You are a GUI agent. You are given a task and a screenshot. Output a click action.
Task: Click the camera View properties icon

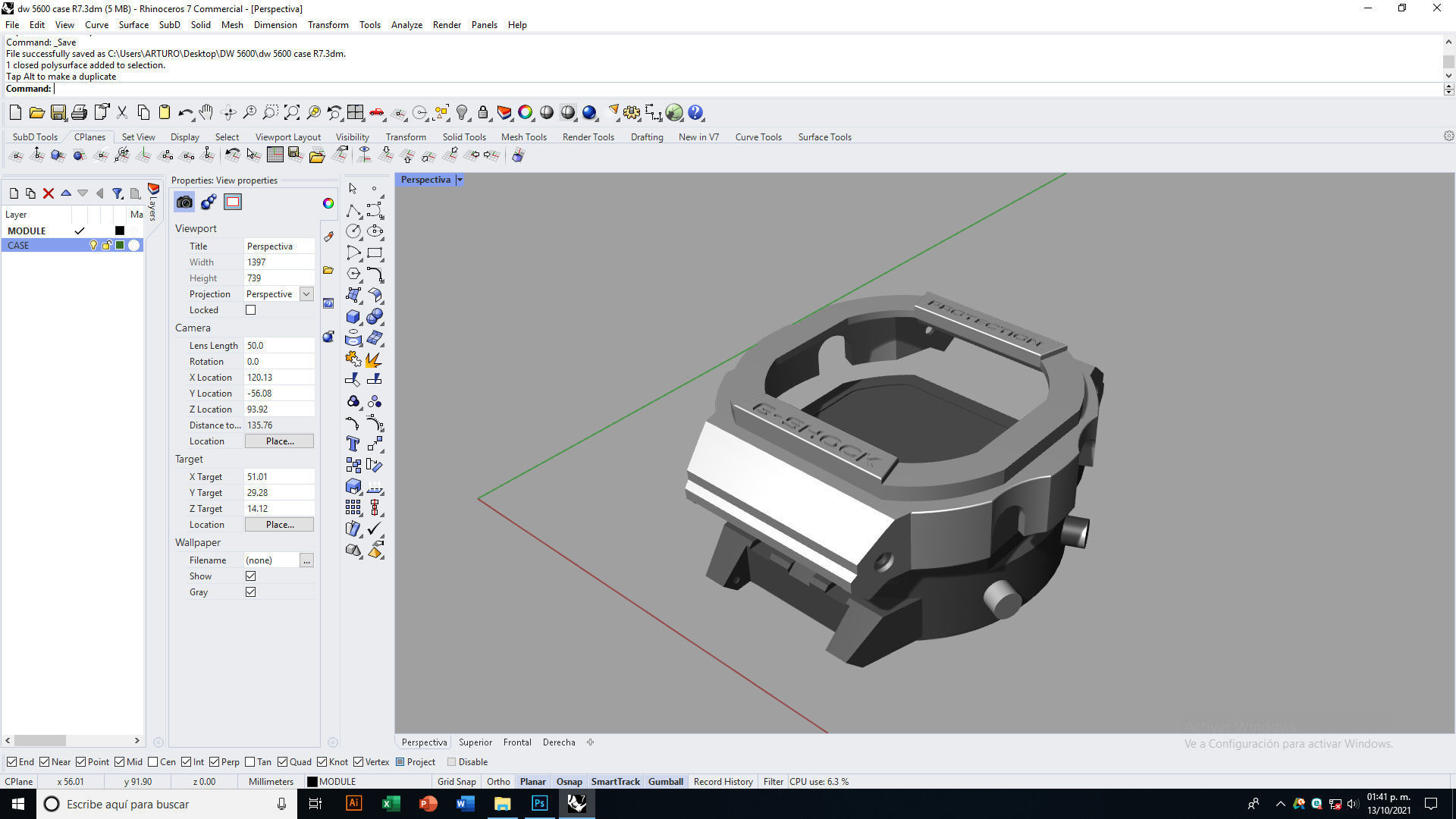(x=184, y=202)
